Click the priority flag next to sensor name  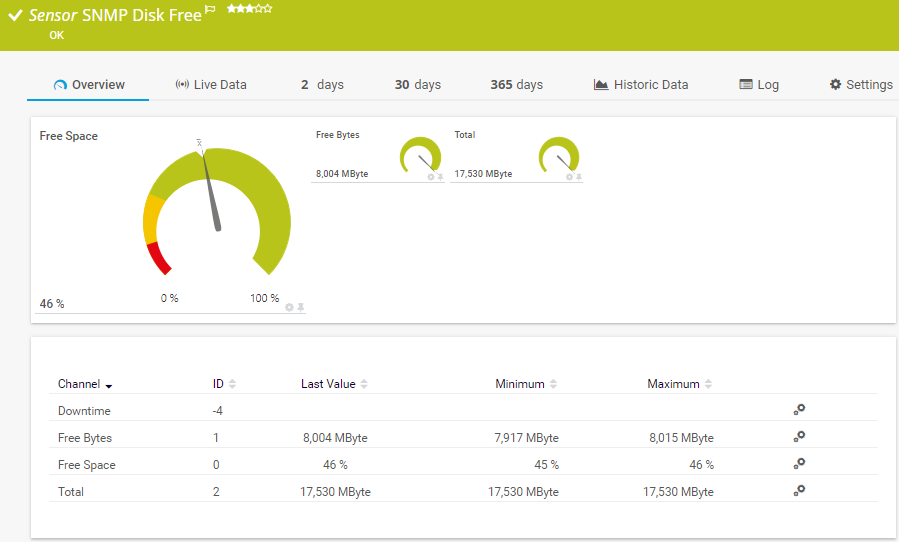pyautogui.click(x=210, y=9)
